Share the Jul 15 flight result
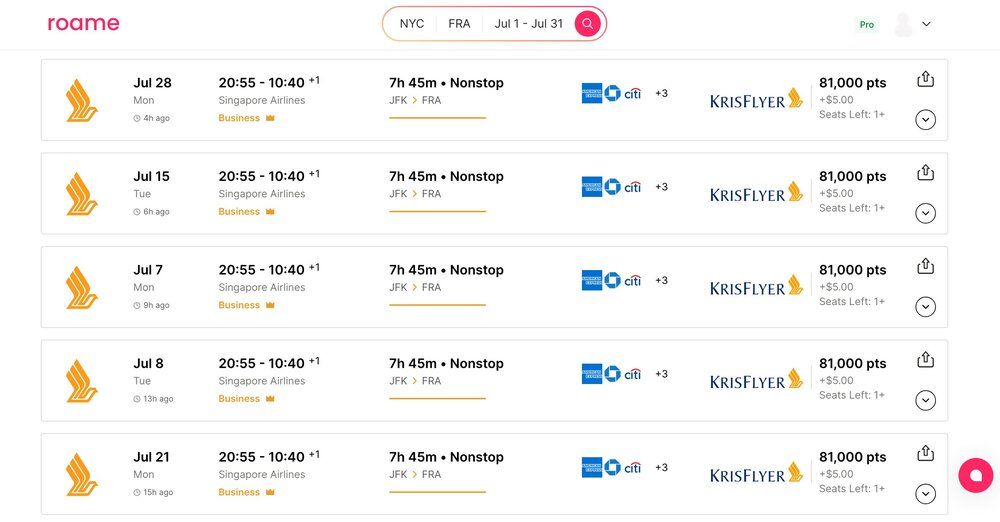 coord(925,173)
